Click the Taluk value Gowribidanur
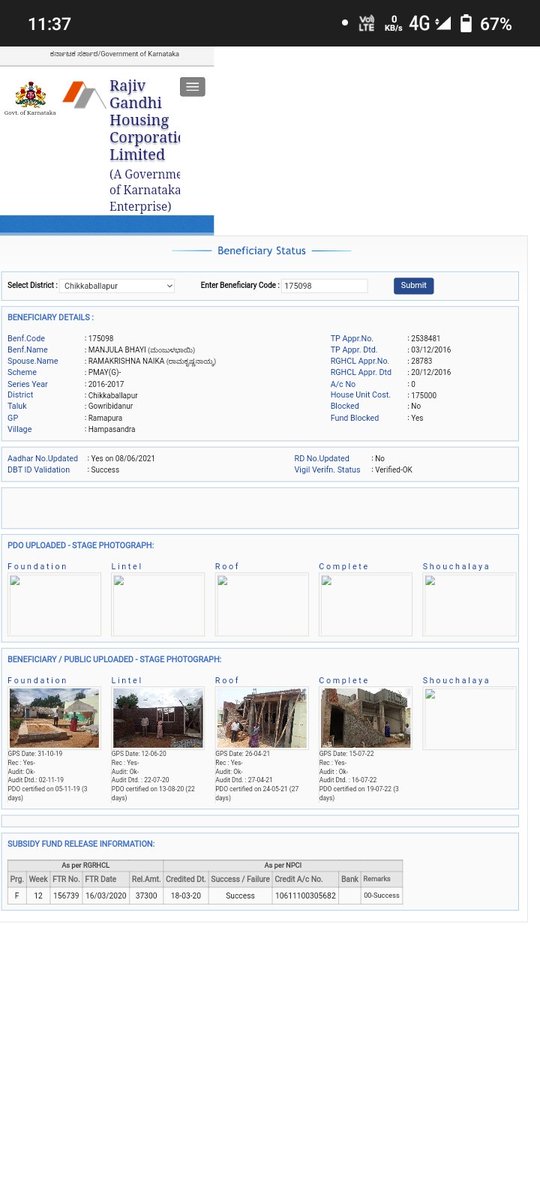This screenshot has width=540, height=1200. [113, 406]
